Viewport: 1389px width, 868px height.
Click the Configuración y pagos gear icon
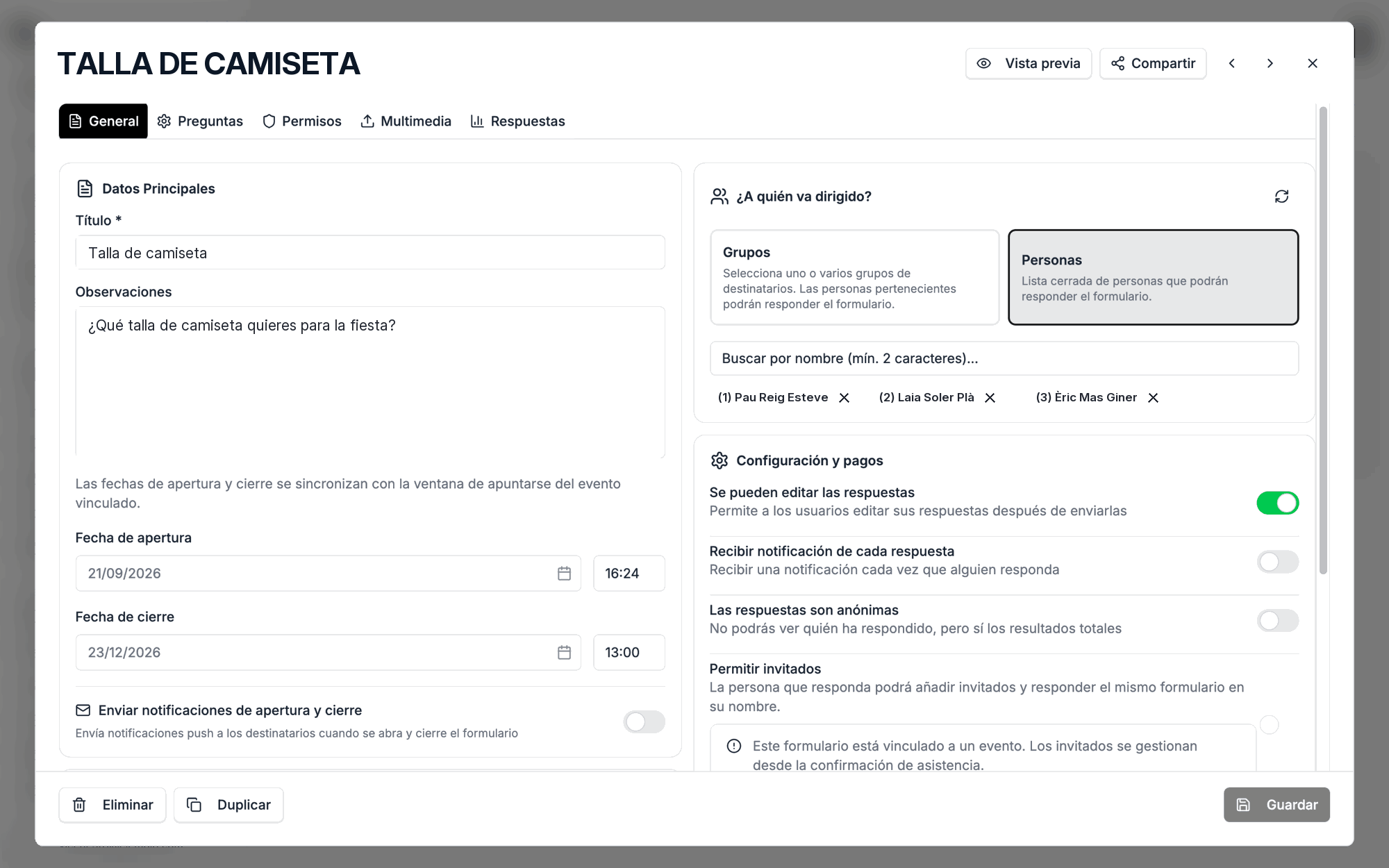(x=720, y=460)
